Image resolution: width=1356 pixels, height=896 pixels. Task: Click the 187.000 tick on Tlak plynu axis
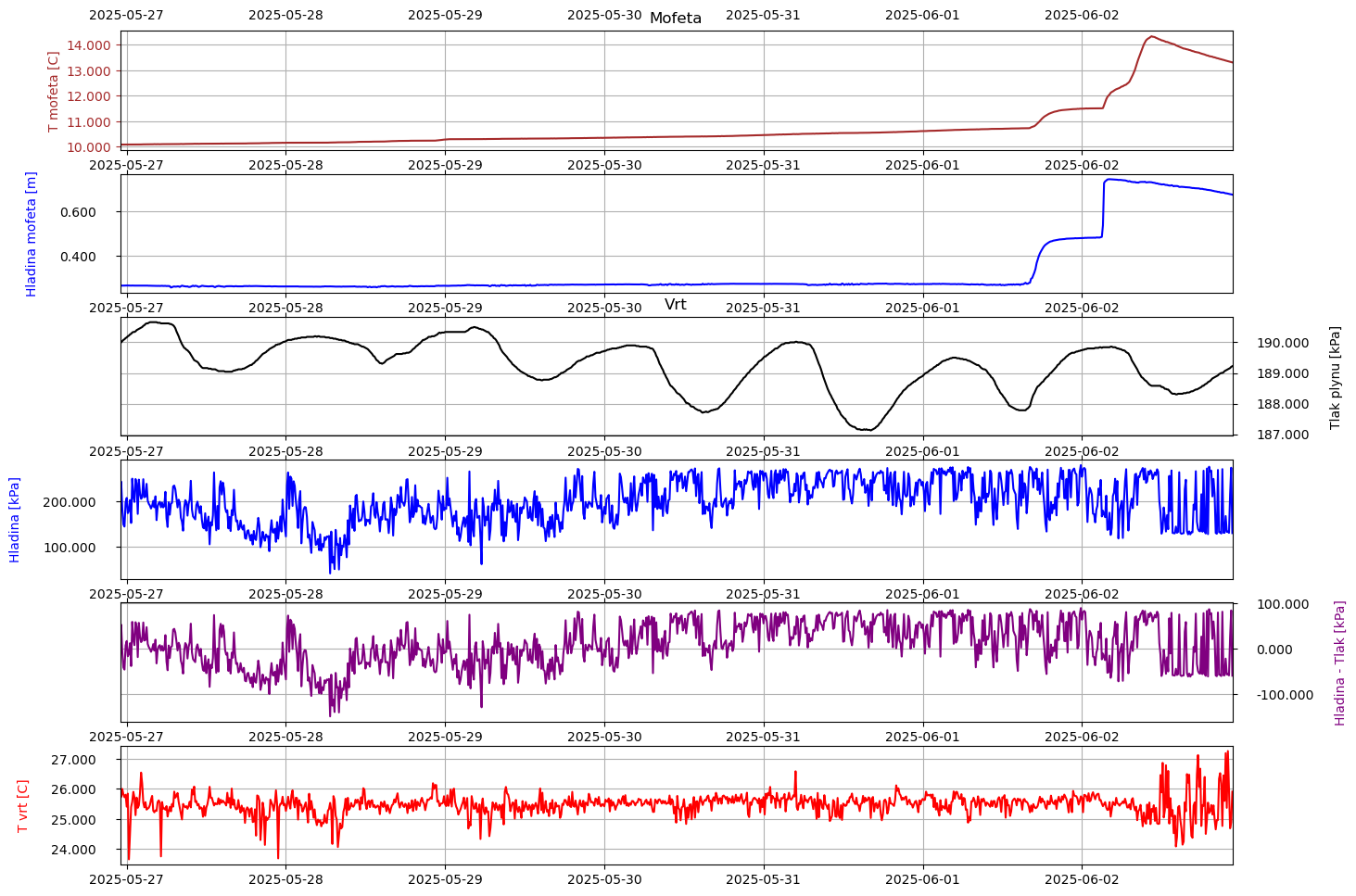[x=1283, y=435]
